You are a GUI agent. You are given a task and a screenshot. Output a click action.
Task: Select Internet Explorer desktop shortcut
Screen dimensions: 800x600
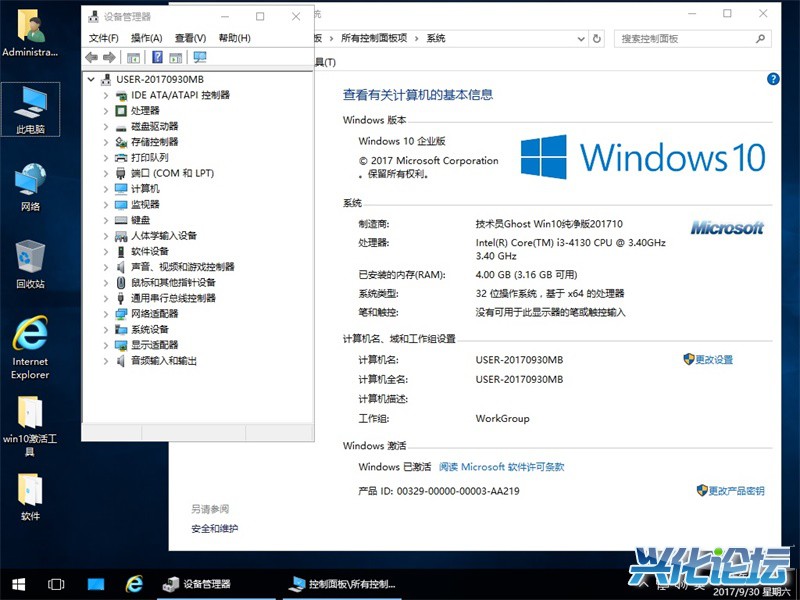point(30,347)
